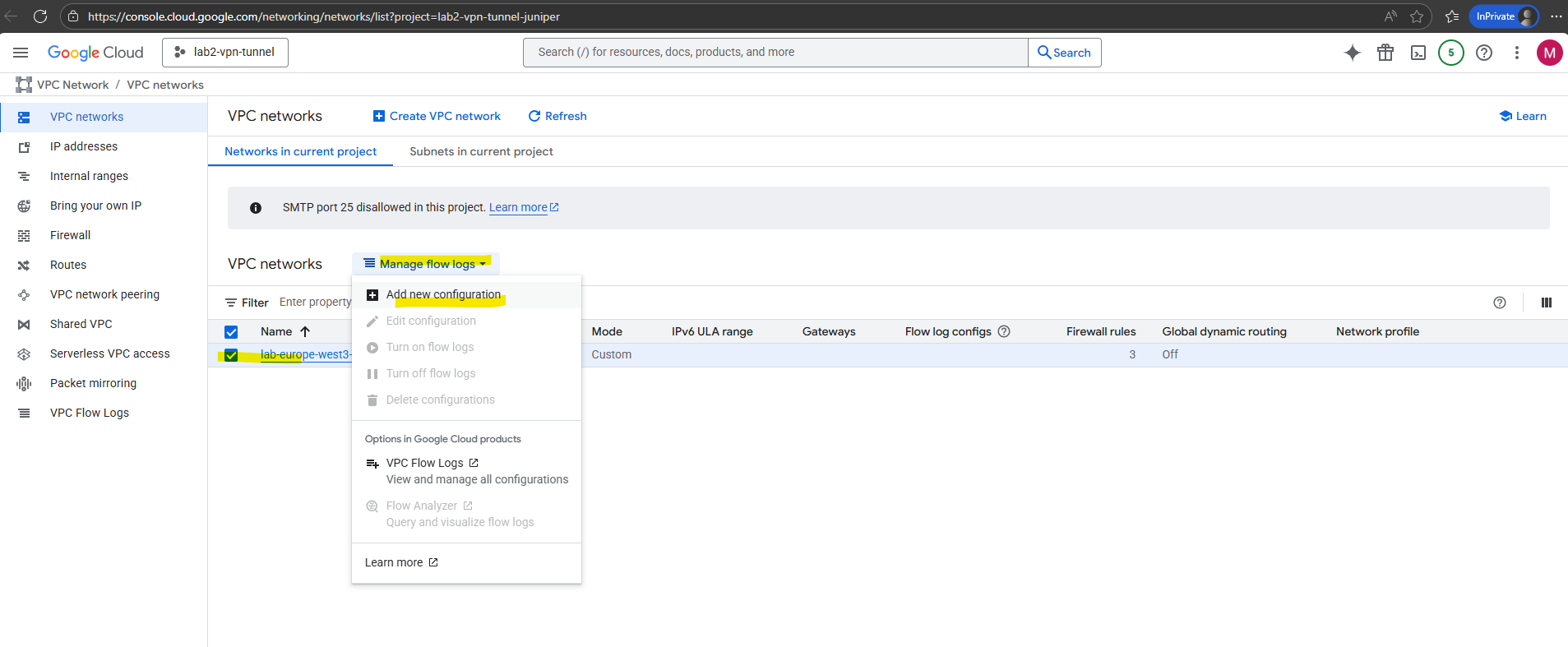The height and width of the screenshot is (647, 1568).
Task: Click Create VPC network button
Action: pos(437,116)
